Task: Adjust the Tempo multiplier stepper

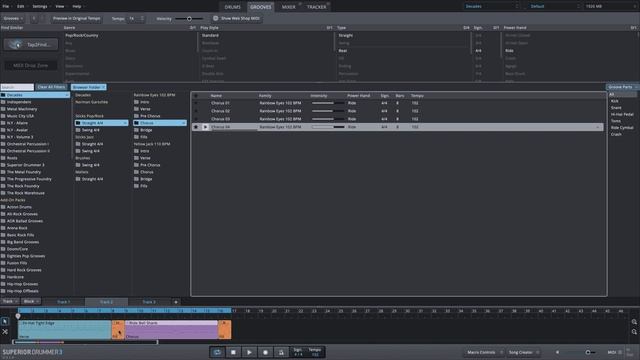Action: 142,18
